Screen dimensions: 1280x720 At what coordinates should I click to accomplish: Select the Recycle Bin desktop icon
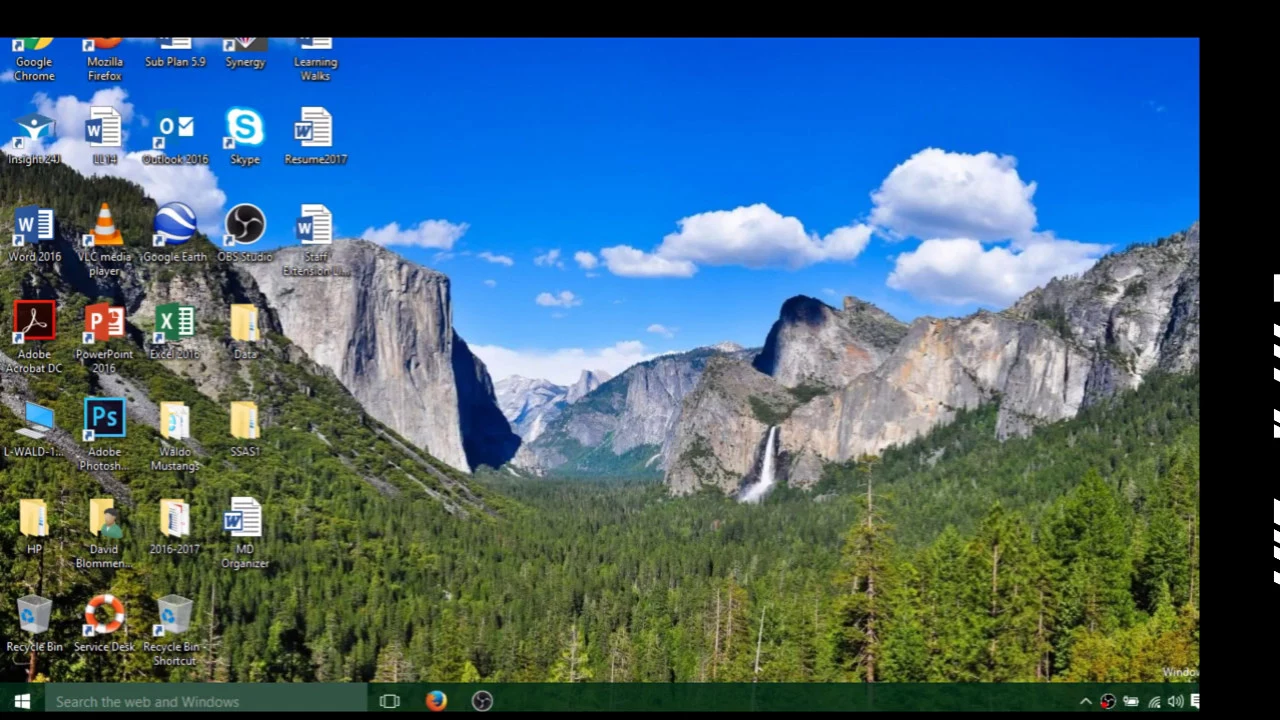(x=34, y=623)
